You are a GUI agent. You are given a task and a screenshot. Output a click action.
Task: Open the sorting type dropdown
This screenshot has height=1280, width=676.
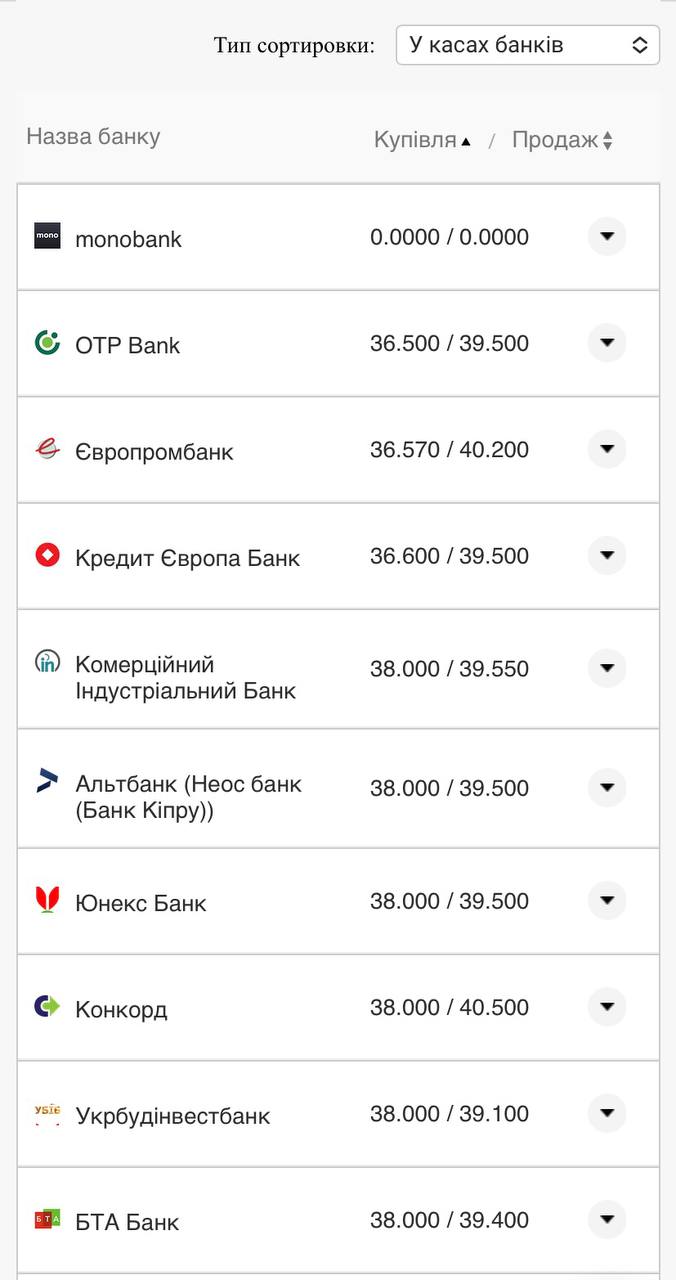coord(527,44)
